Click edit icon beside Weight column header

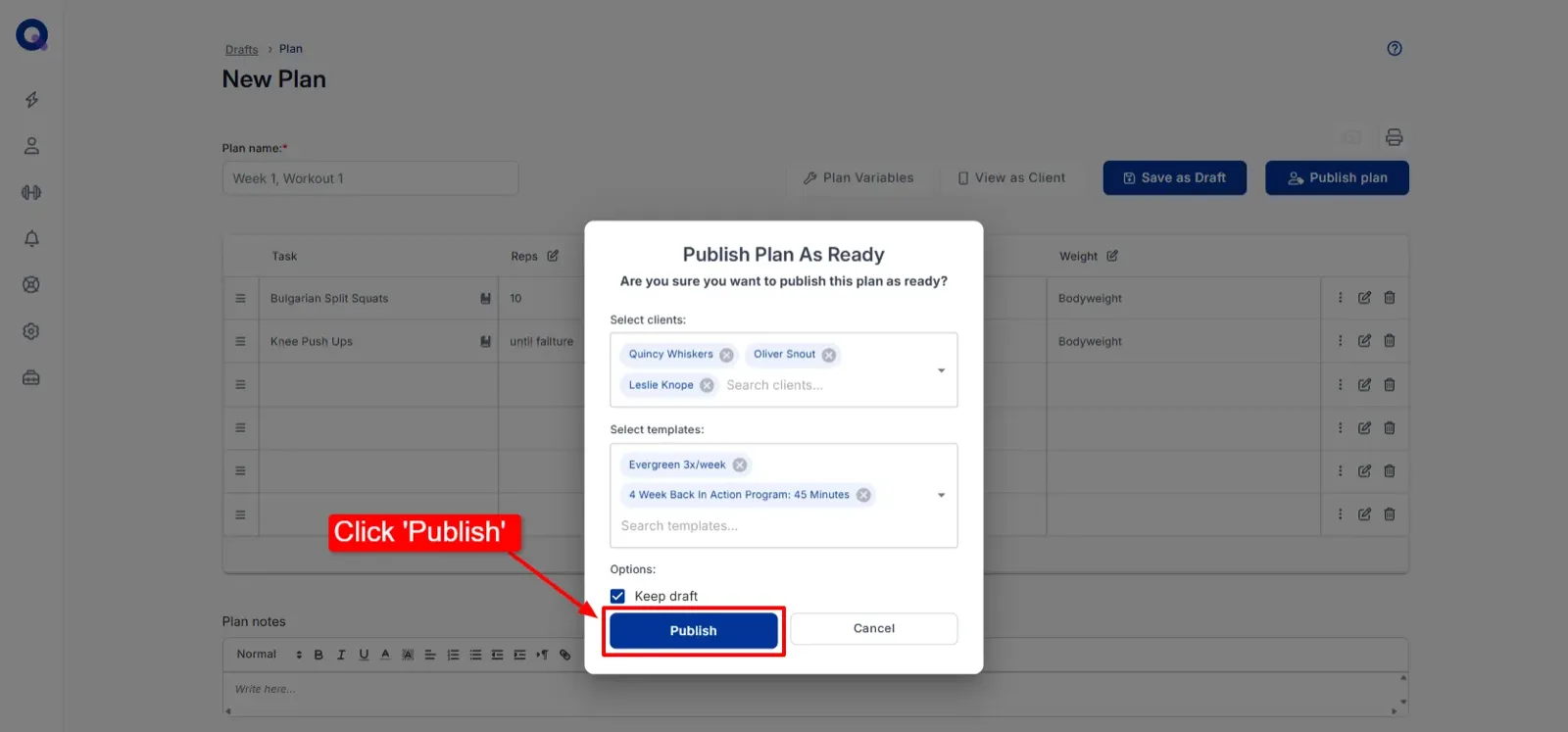(1112, 256)
